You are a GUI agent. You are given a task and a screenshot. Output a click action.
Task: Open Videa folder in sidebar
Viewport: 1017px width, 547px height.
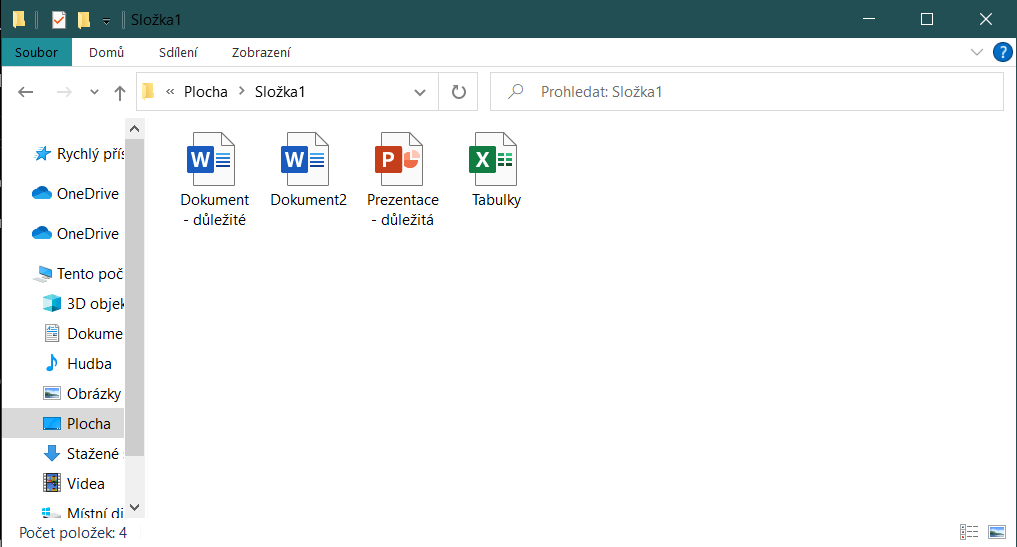point(74,483)
